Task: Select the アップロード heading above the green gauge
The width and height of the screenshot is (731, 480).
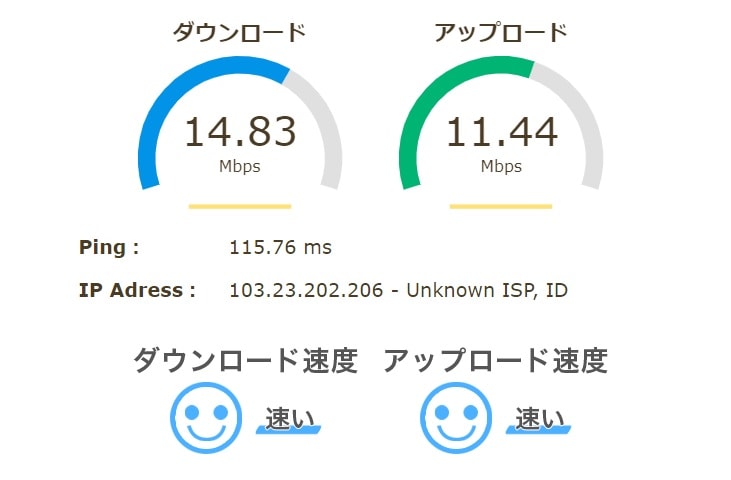Action: pos(501,33)
